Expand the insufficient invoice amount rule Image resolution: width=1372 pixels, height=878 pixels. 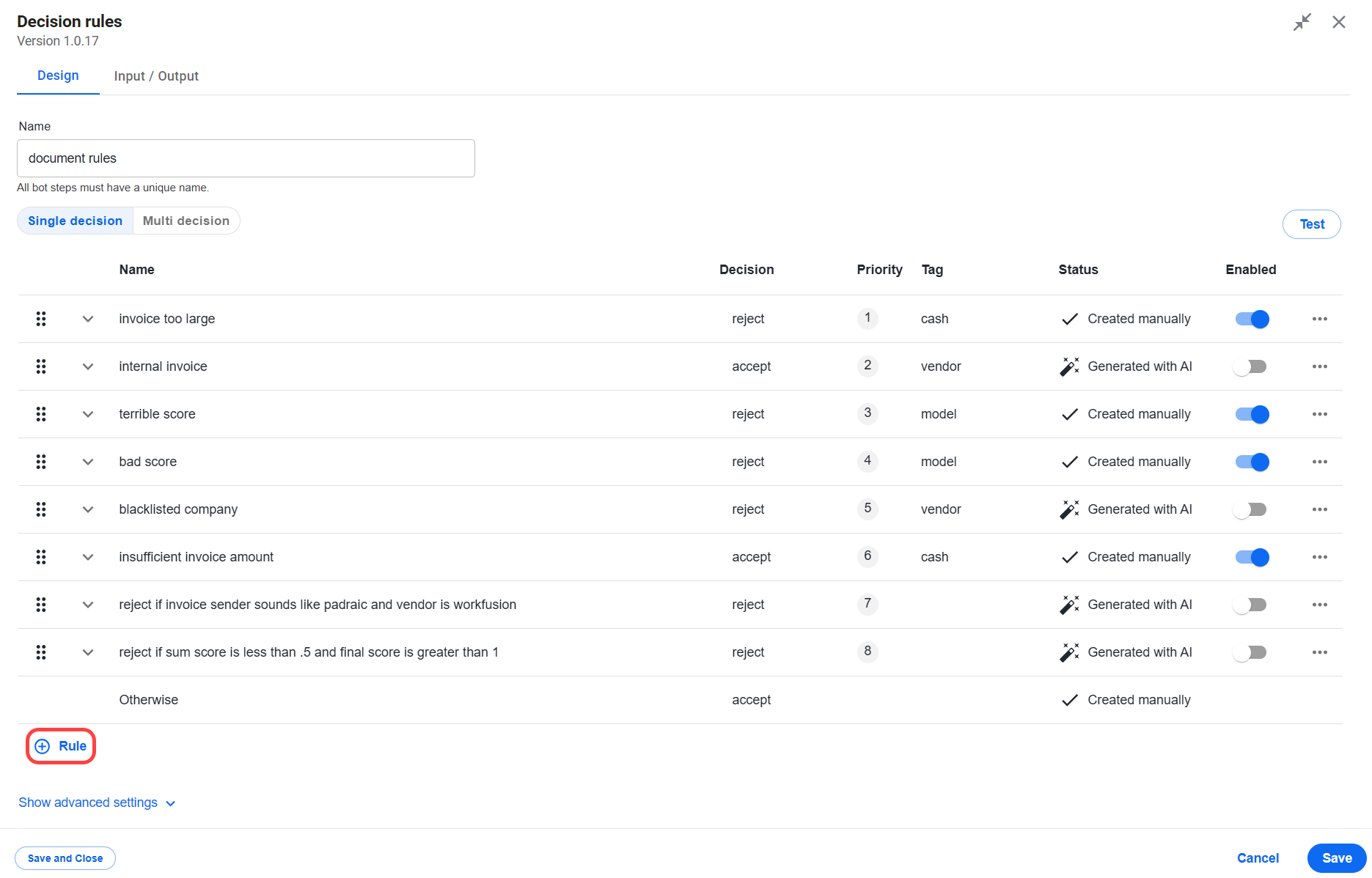[88, 557]
